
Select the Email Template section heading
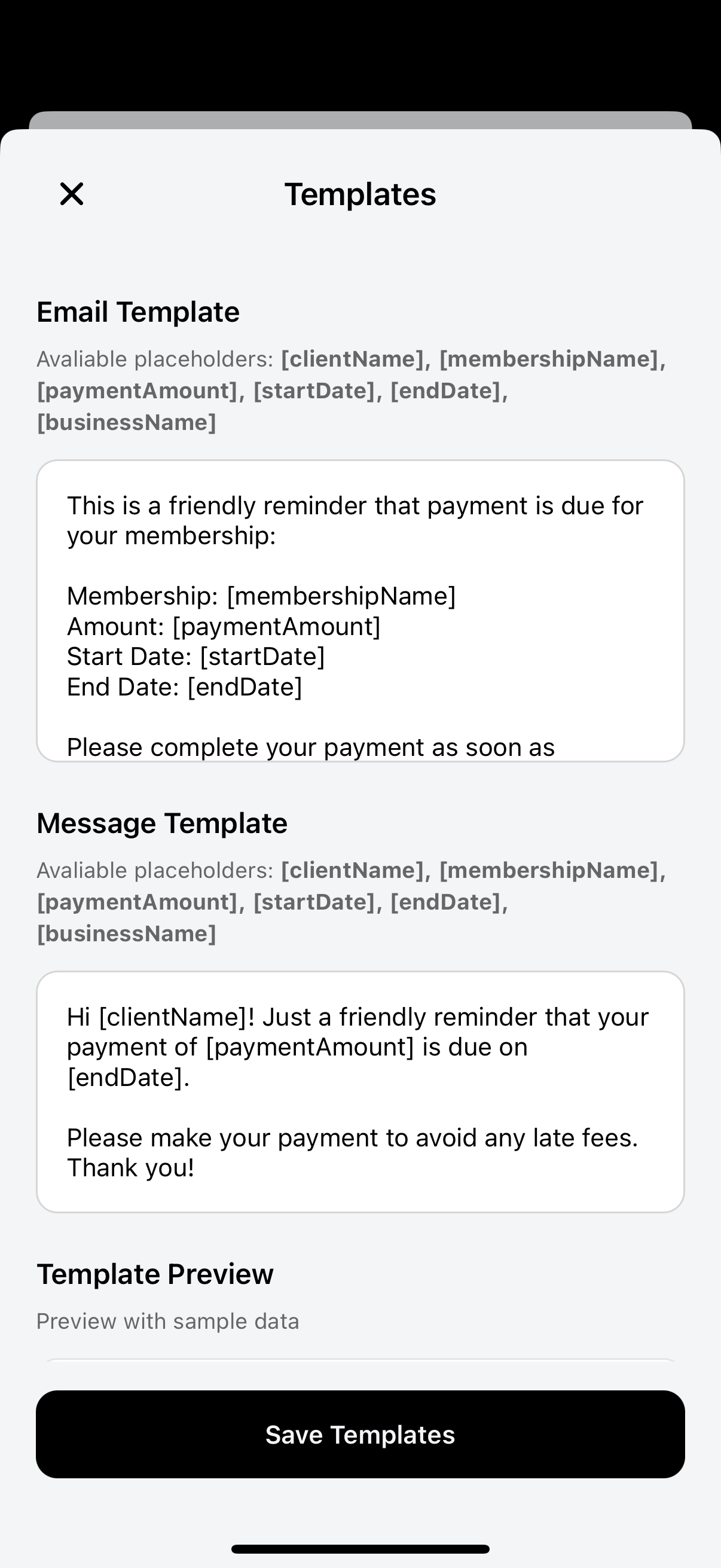click(x=138, y=312)
